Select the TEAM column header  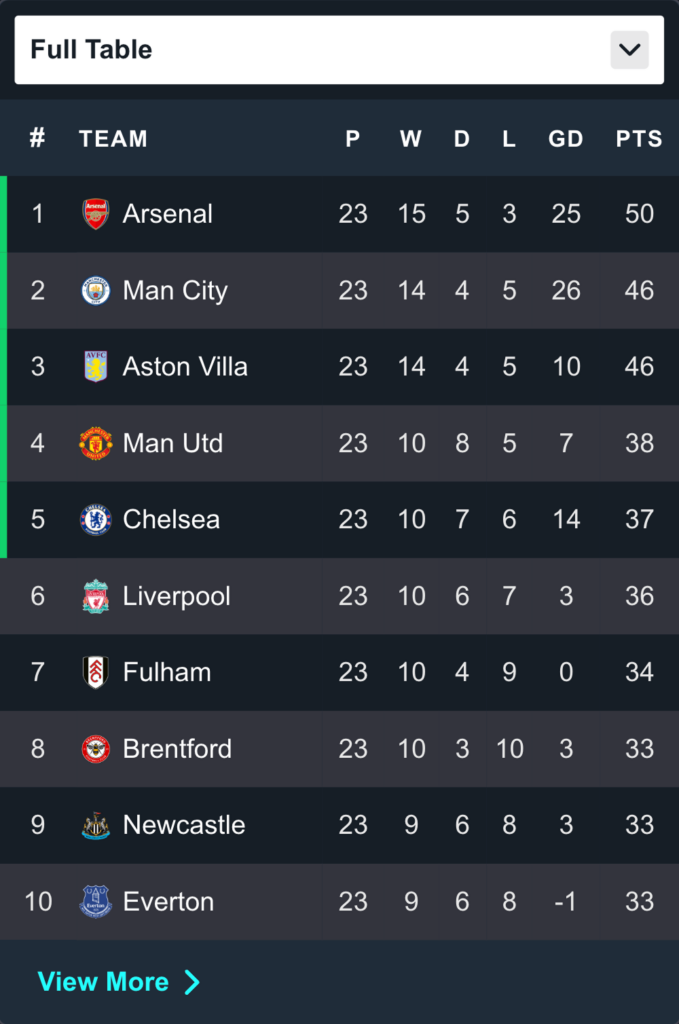113,139
